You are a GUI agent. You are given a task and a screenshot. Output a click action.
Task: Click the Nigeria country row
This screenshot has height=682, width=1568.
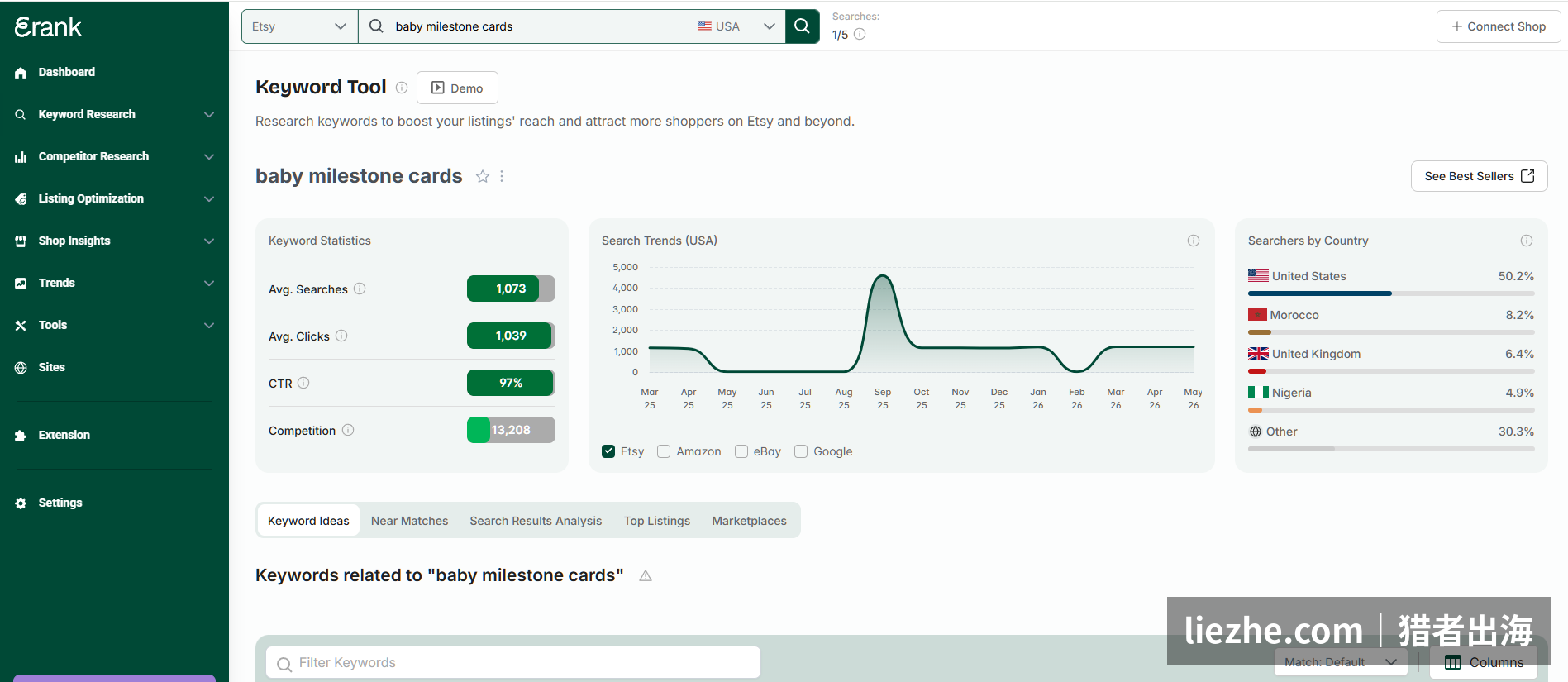[x=1391, y=398]
